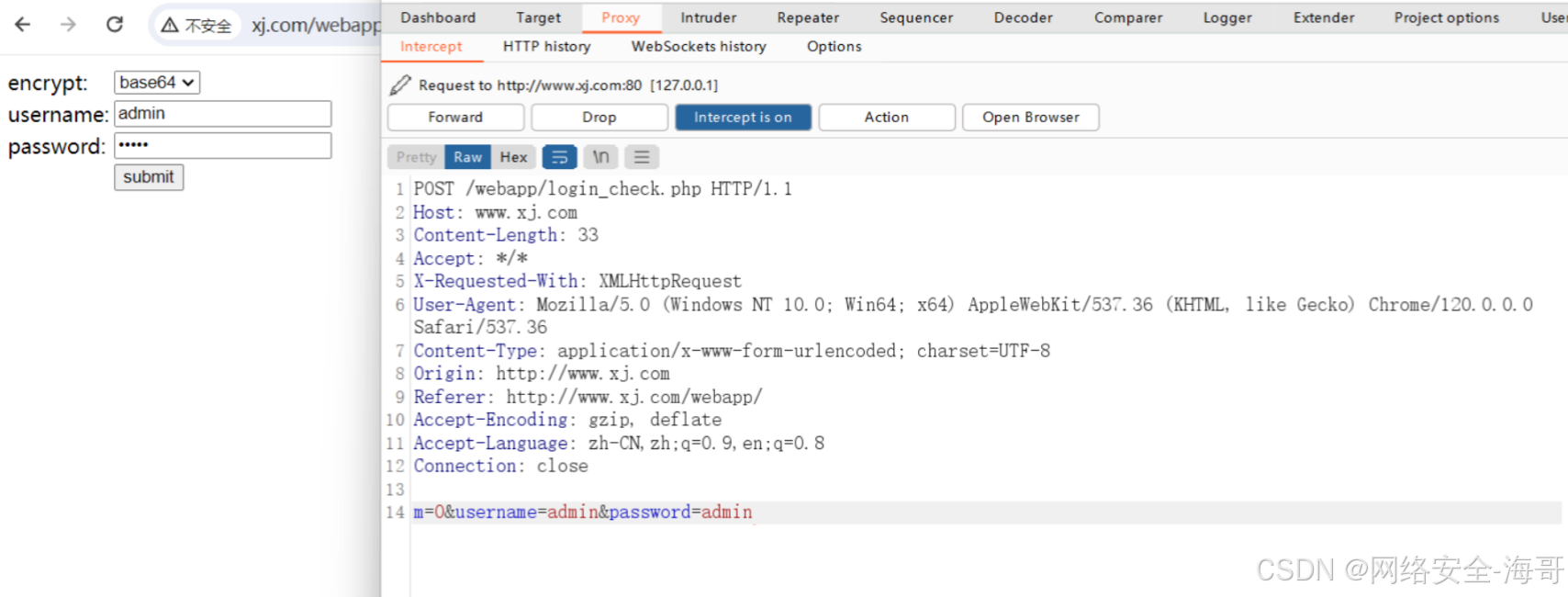
Task: Click the password input field
Action: tap(223, 146)
